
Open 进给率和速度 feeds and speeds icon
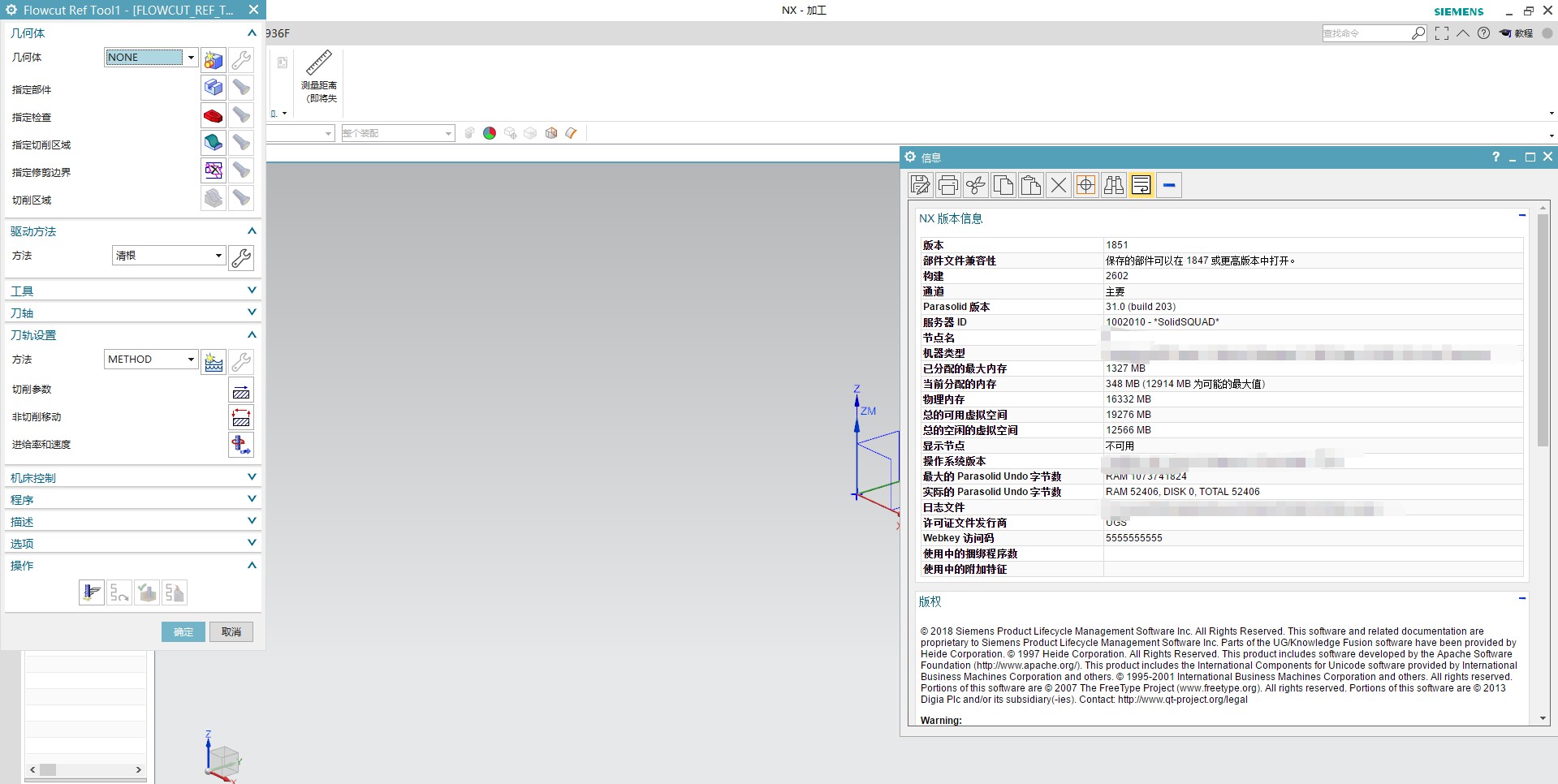click(x=241, y=445)
